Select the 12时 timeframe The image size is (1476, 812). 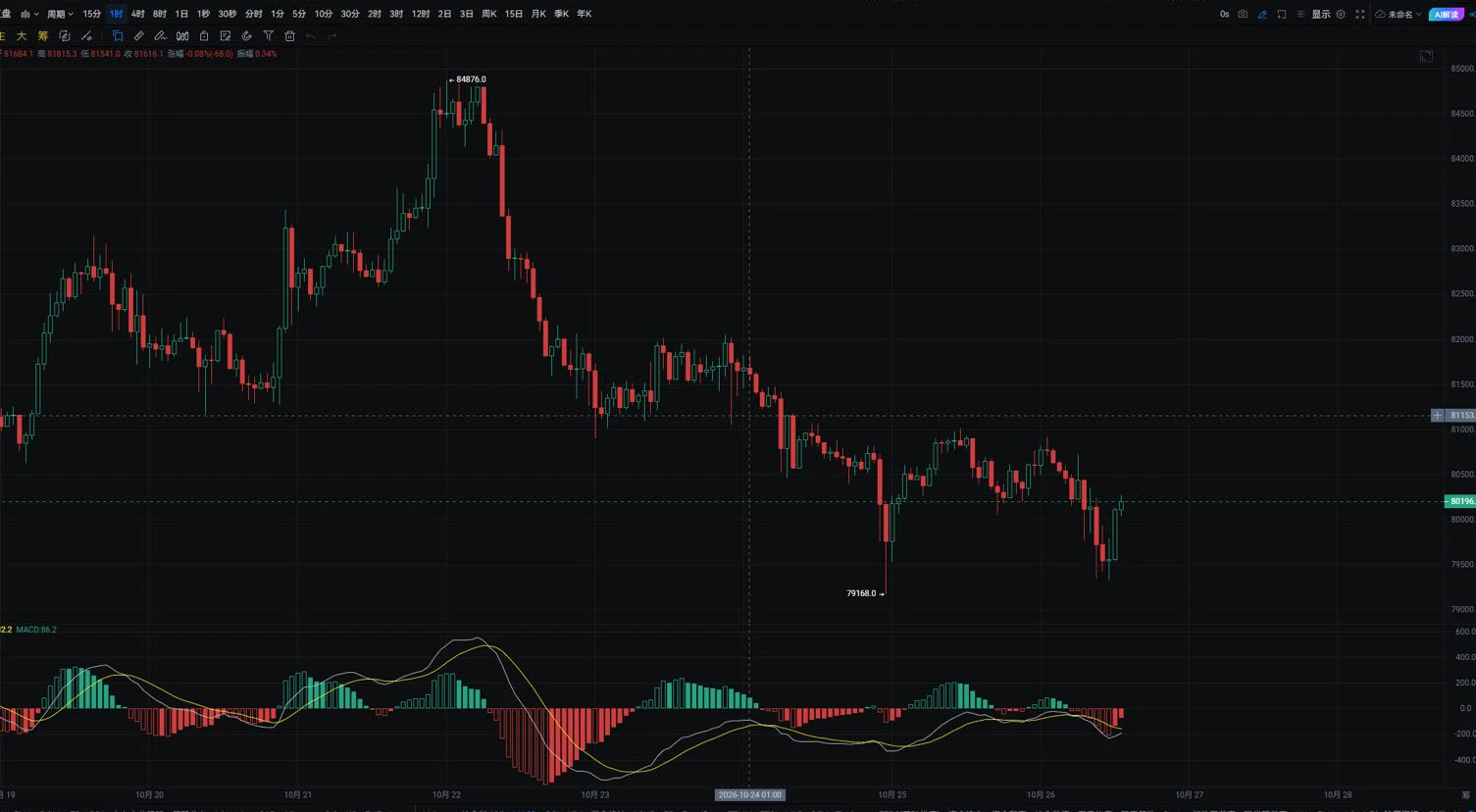[421, 15]
